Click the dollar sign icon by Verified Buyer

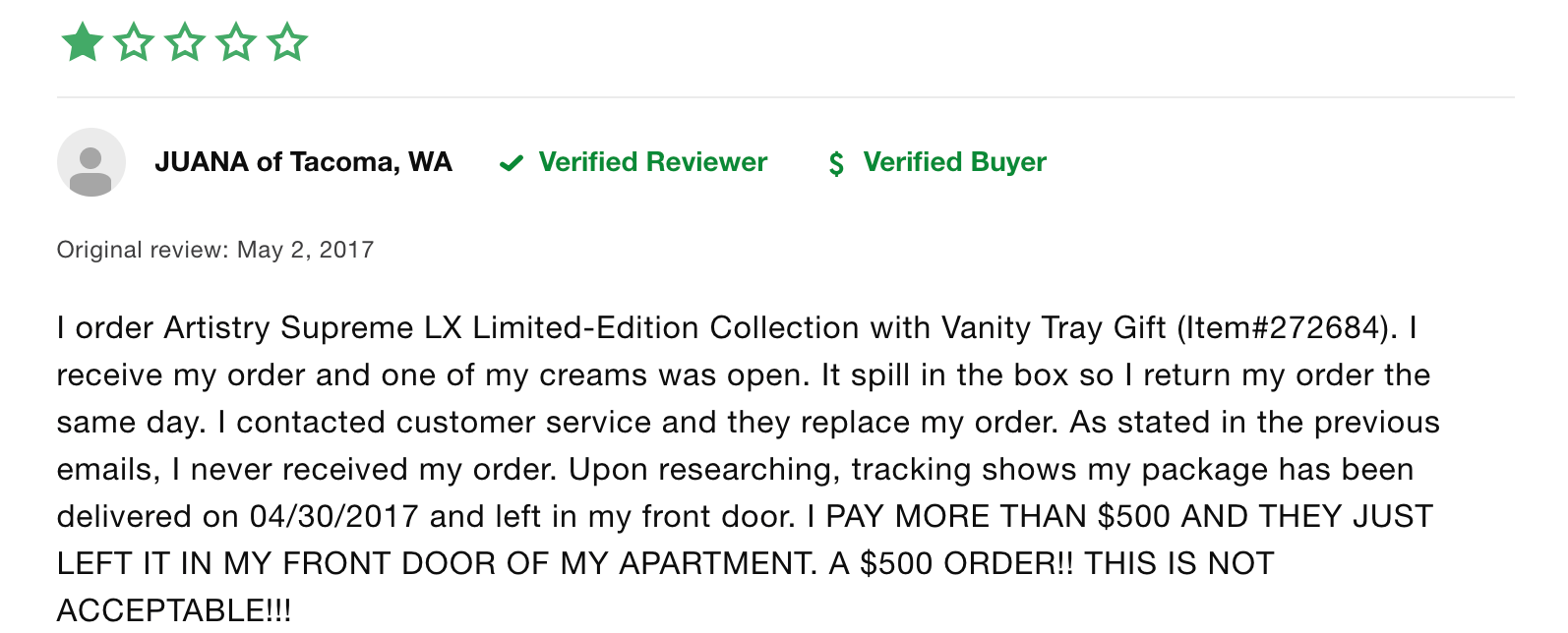pos(836,163)
